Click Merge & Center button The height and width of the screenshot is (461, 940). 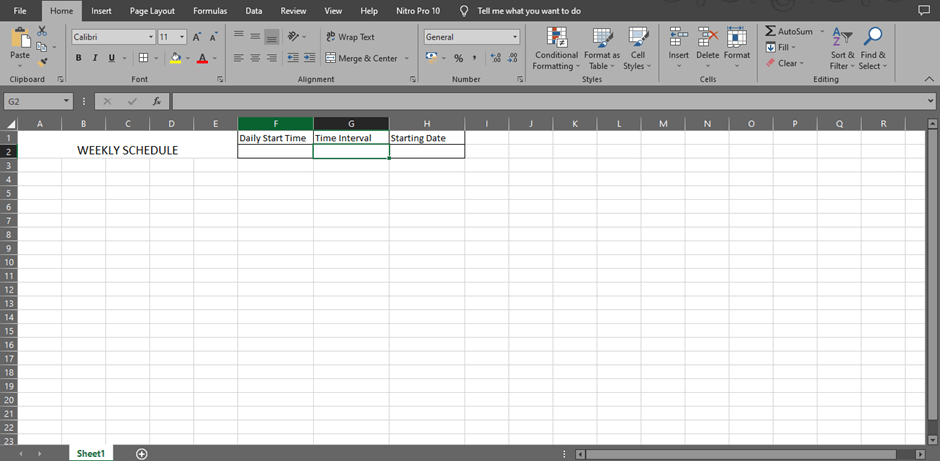361,58
